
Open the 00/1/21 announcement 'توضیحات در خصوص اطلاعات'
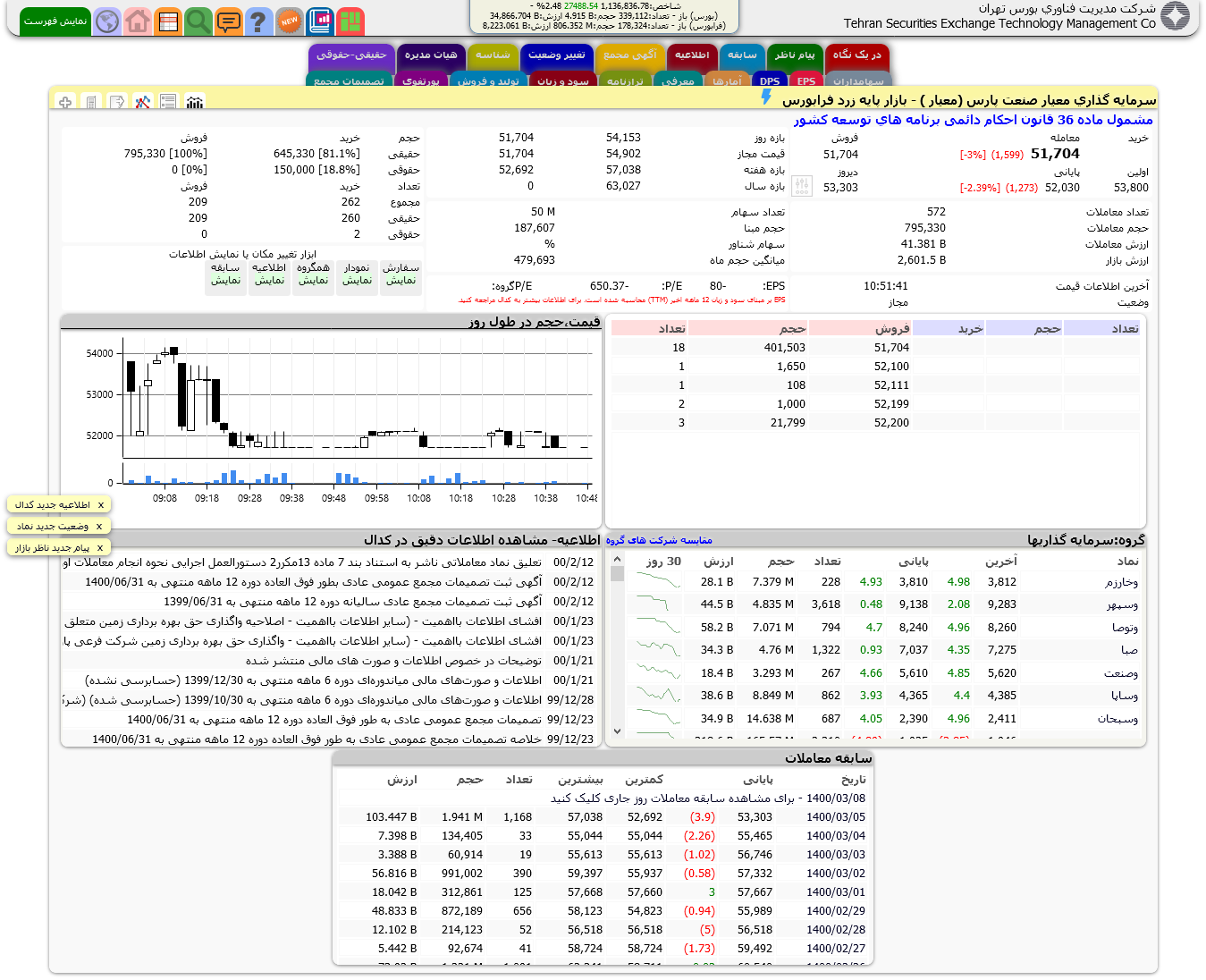(x=328, y=661)
